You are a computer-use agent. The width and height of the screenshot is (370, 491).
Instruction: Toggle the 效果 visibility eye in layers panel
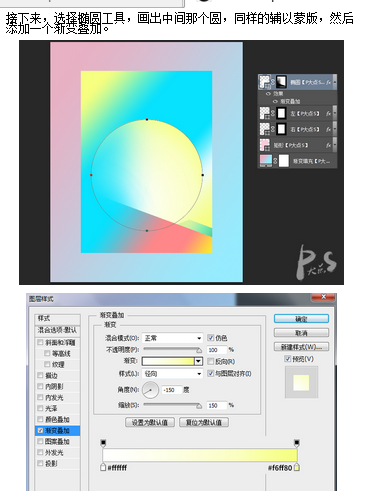(268, 94)
